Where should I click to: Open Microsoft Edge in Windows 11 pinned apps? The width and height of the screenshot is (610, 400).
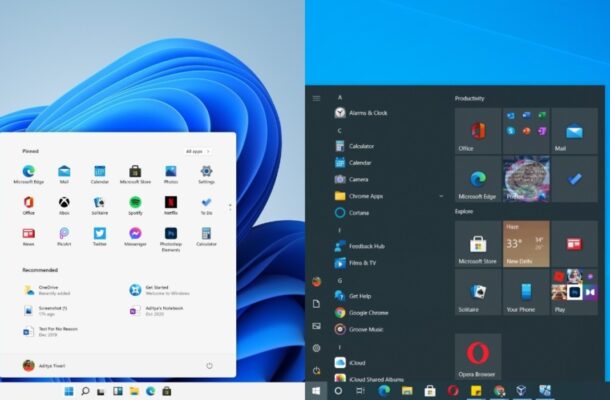pos(28,174)
